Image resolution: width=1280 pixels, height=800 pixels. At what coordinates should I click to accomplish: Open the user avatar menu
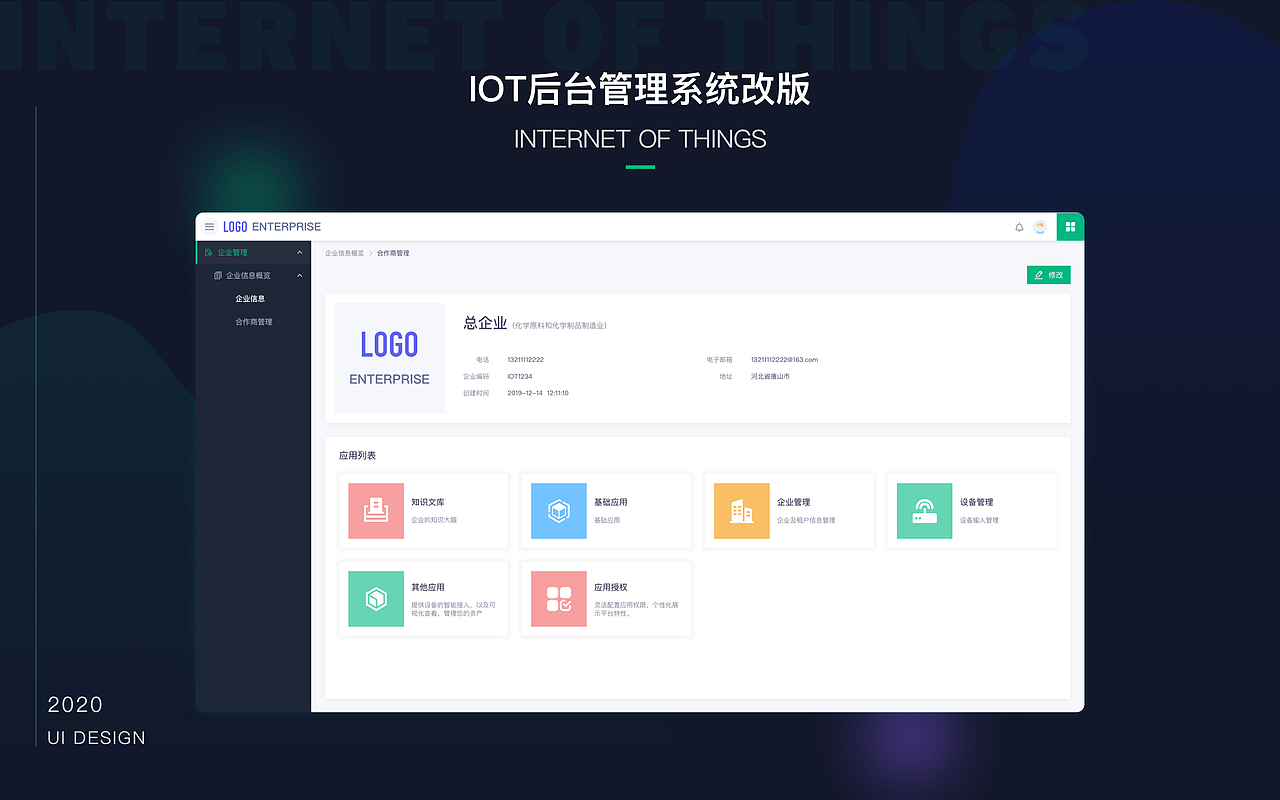[1040, 227]
